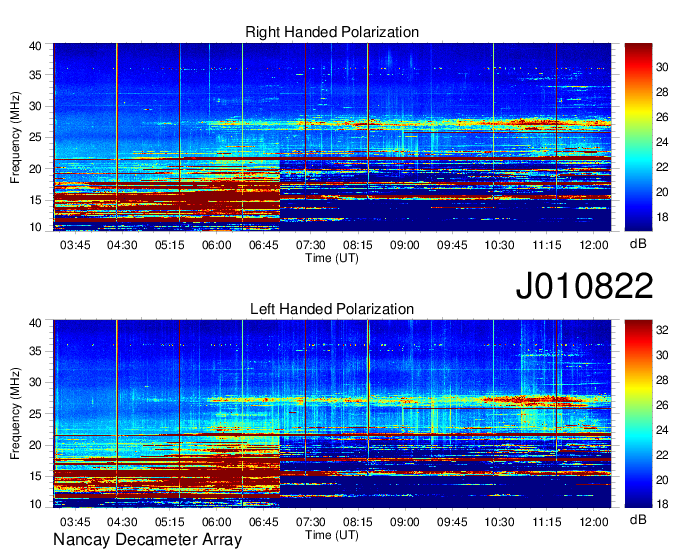Click "05:15" on the Left Handed time axis
The width and height of the screenshot is (680, 552).
click(x=170, y=522)
